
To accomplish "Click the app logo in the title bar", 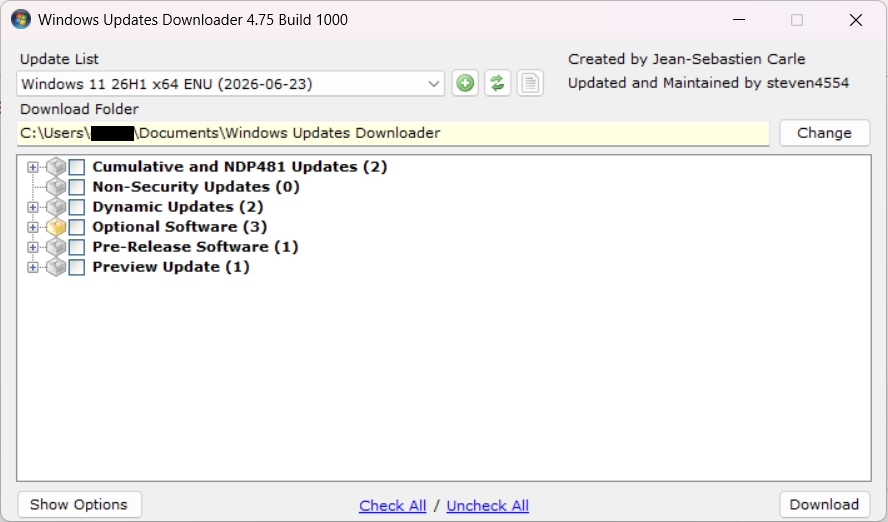I will pos(21,20).
